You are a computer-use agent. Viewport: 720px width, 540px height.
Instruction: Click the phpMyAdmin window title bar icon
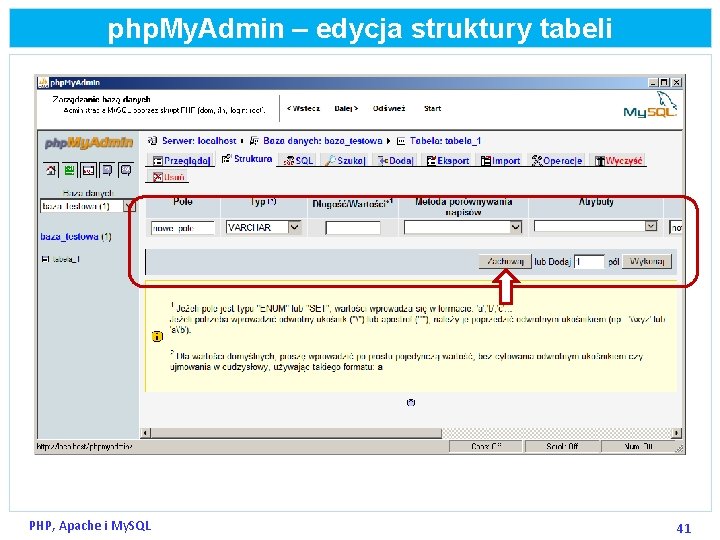click(x=43, y=83)
